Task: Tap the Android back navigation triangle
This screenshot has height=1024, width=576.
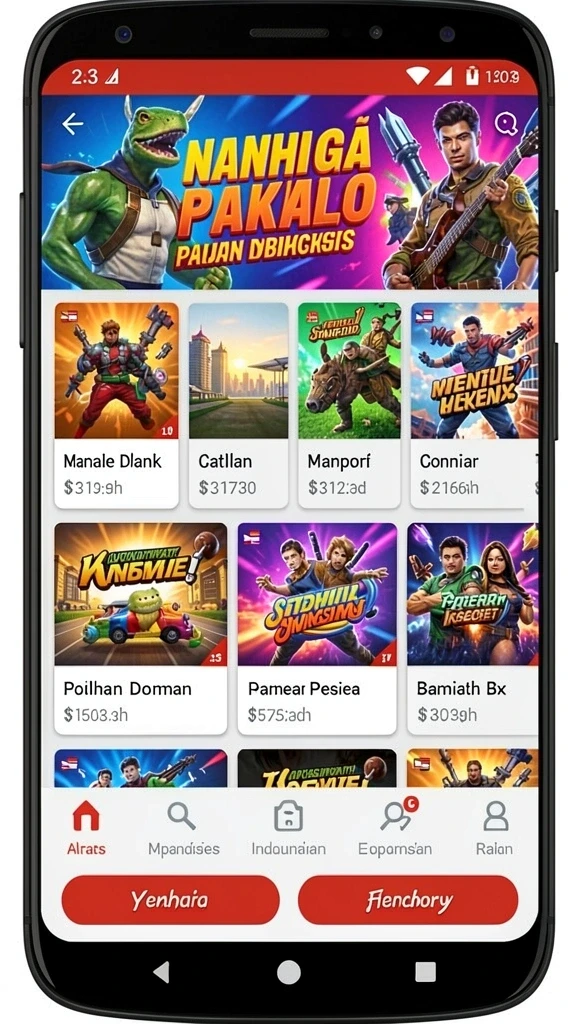Action: pyautogui.click(x=161, y=972)
